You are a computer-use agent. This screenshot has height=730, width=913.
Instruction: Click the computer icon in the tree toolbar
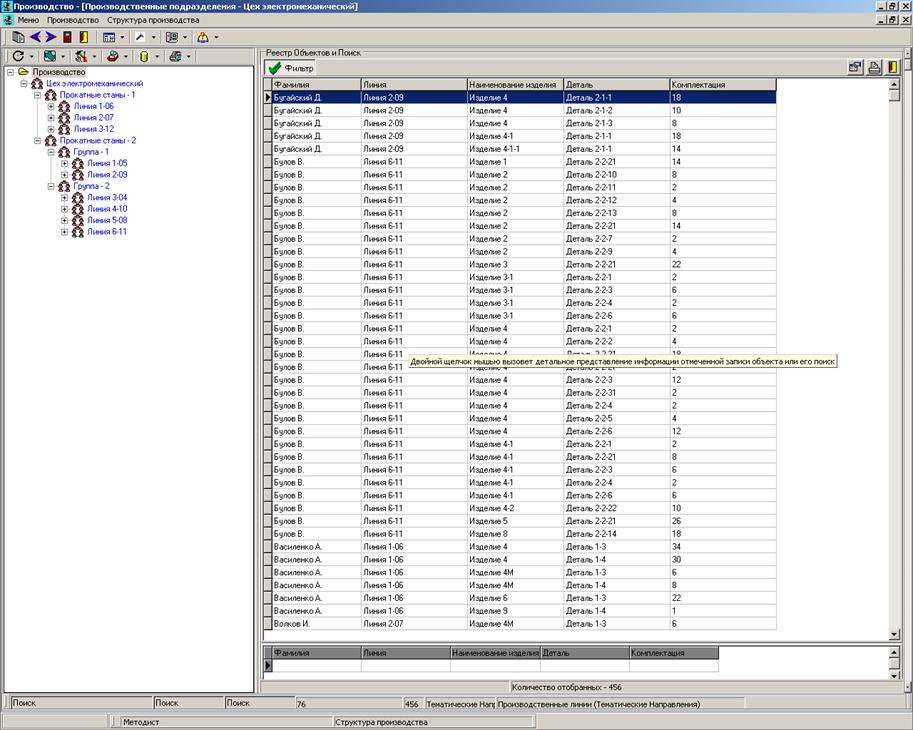175,56
